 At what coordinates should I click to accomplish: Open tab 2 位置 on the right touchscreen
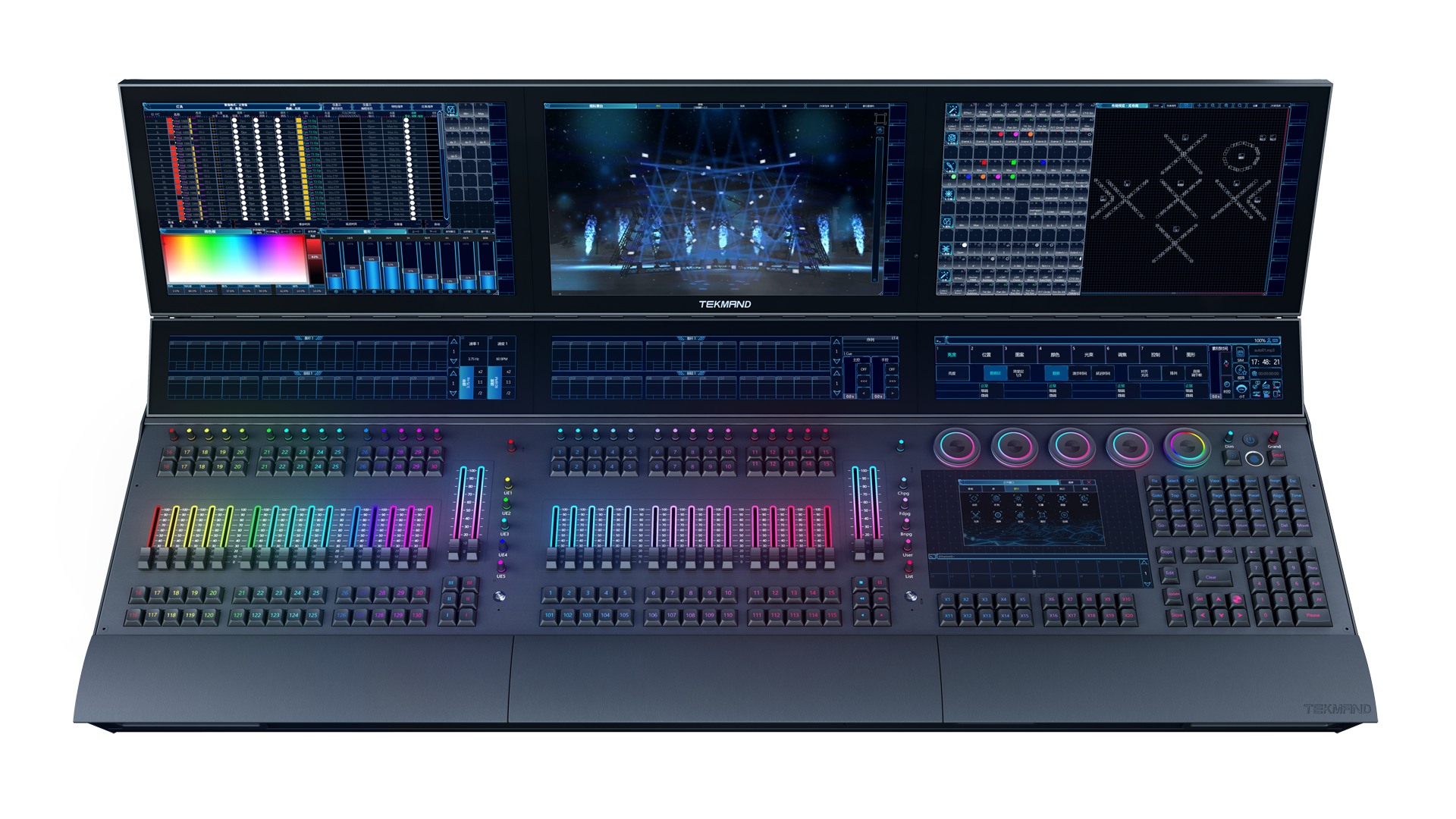coord(986,354)
